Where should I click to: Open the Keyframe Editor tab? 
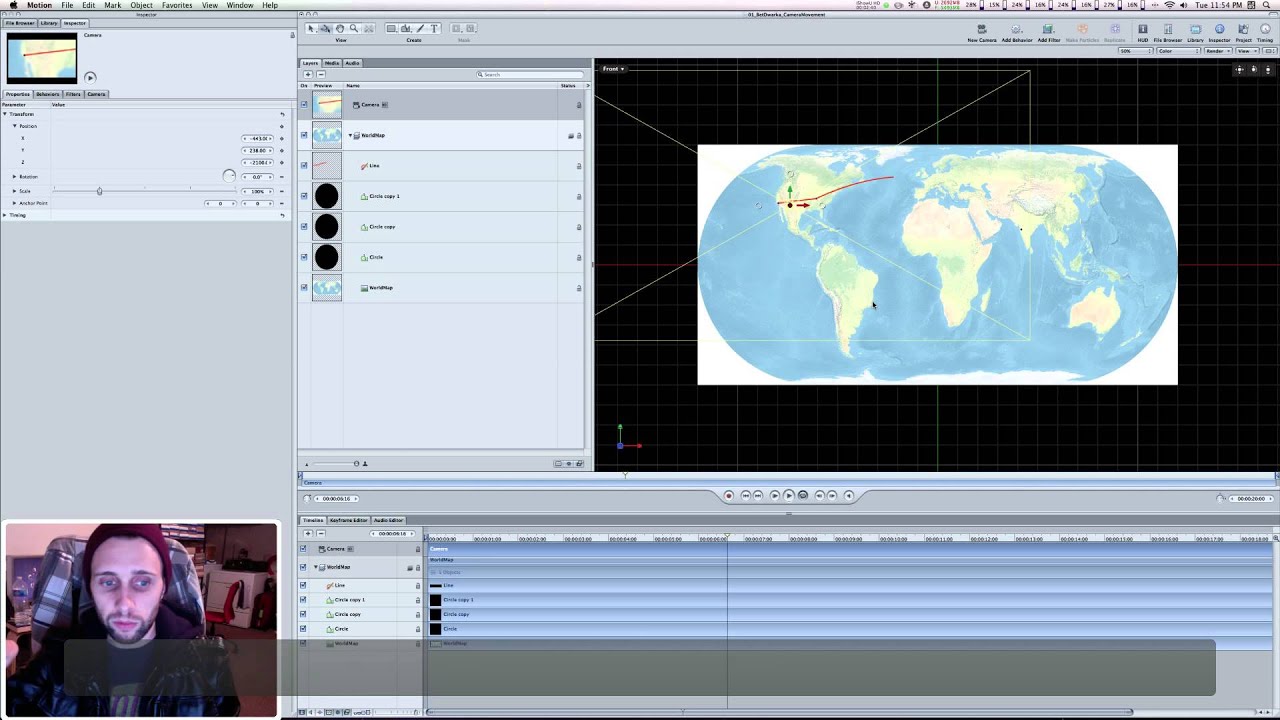(348, 520)
